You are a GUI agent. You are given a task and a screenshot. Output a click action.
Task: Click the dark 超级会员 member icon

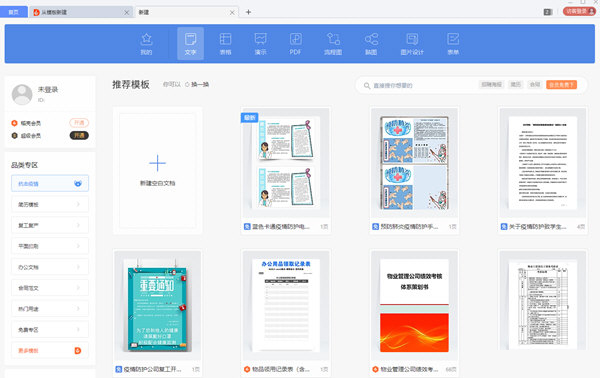point(15,135)
